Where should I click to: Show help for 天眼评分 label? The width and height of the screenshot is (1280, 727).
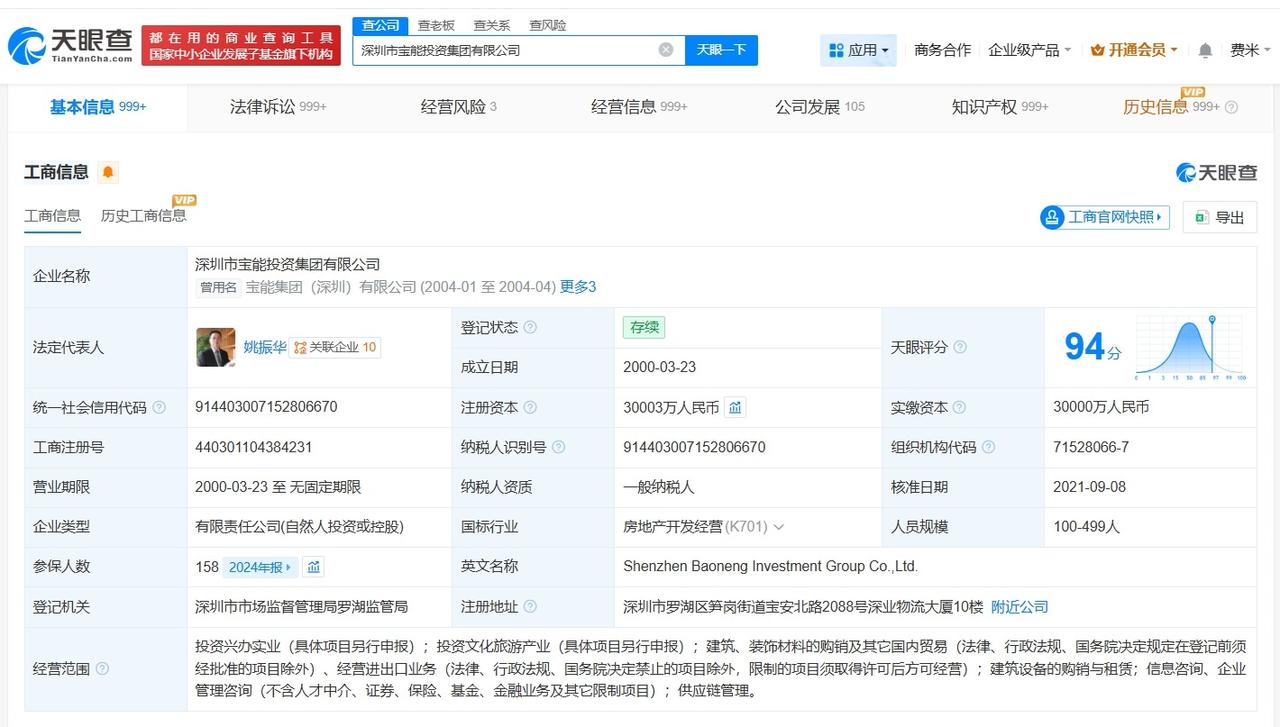[960, 347]
